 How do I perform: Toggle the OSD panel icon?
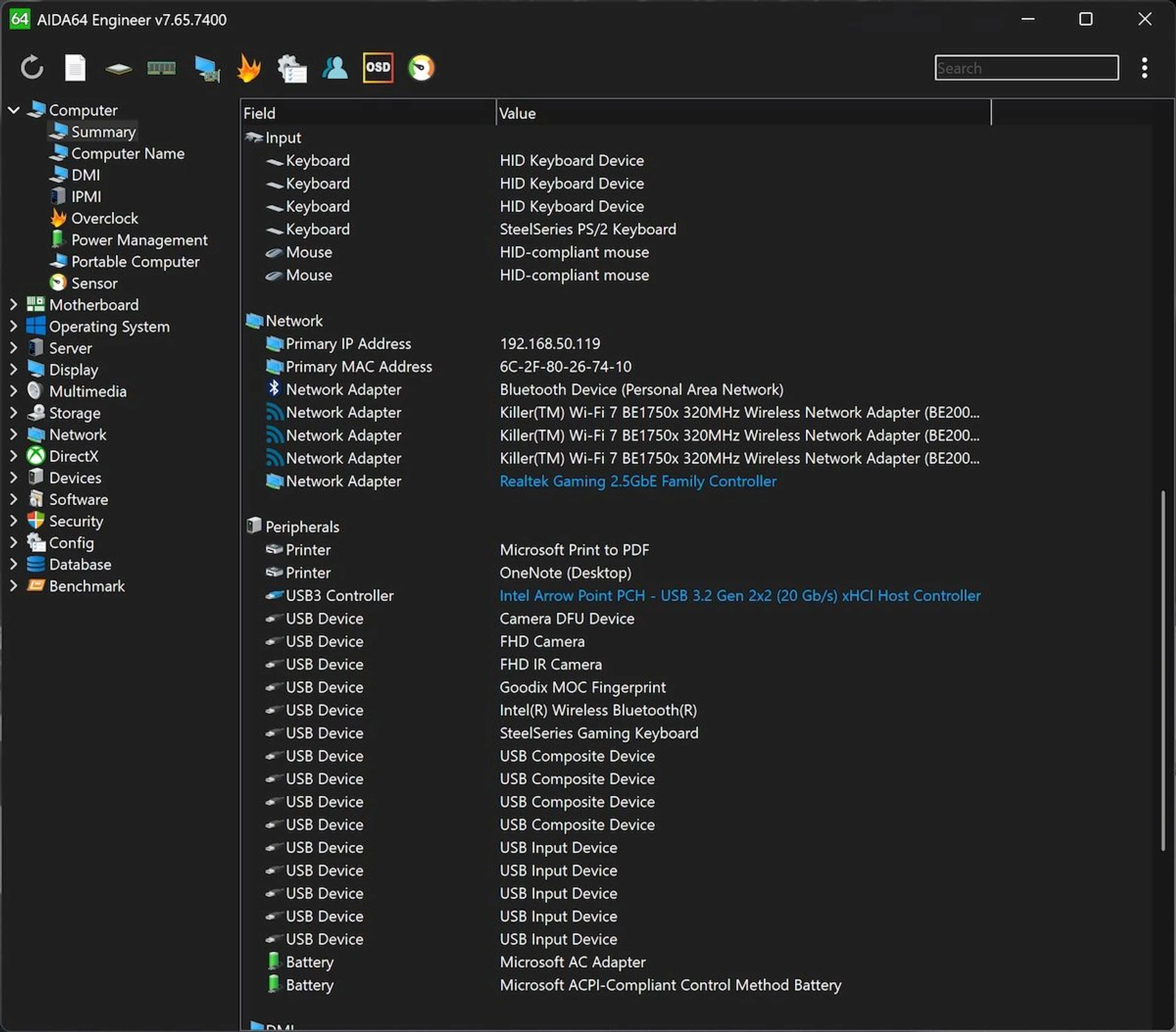(378, 67)
